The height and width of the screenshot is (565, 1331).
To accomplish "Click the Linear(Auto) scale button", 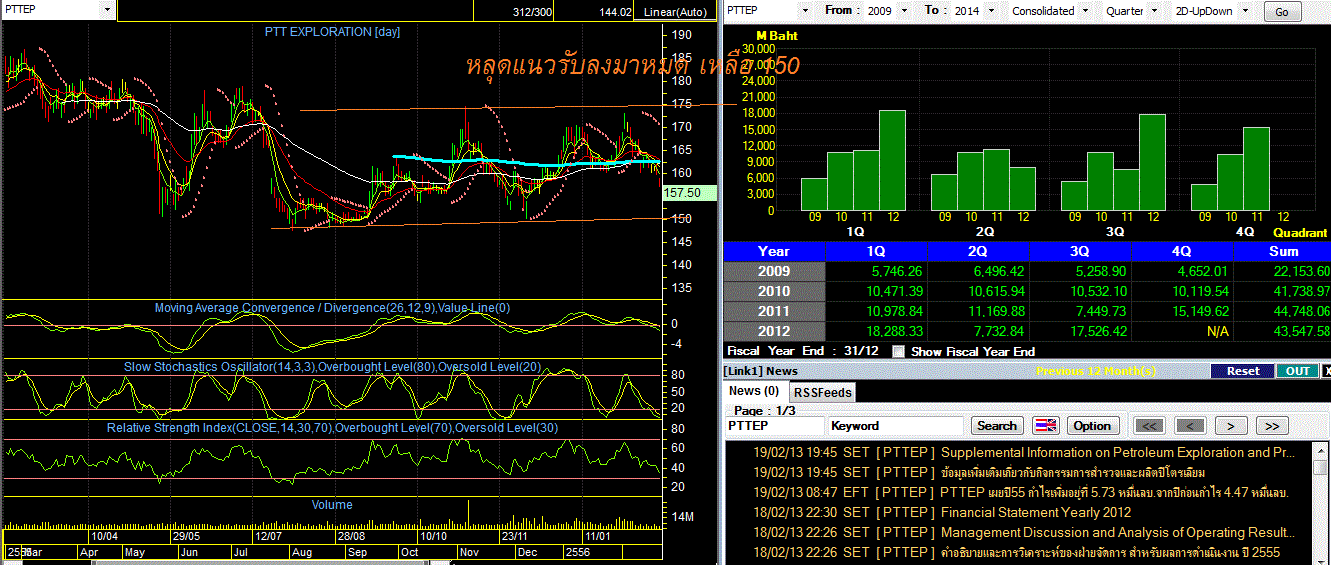I will [677, 12].
